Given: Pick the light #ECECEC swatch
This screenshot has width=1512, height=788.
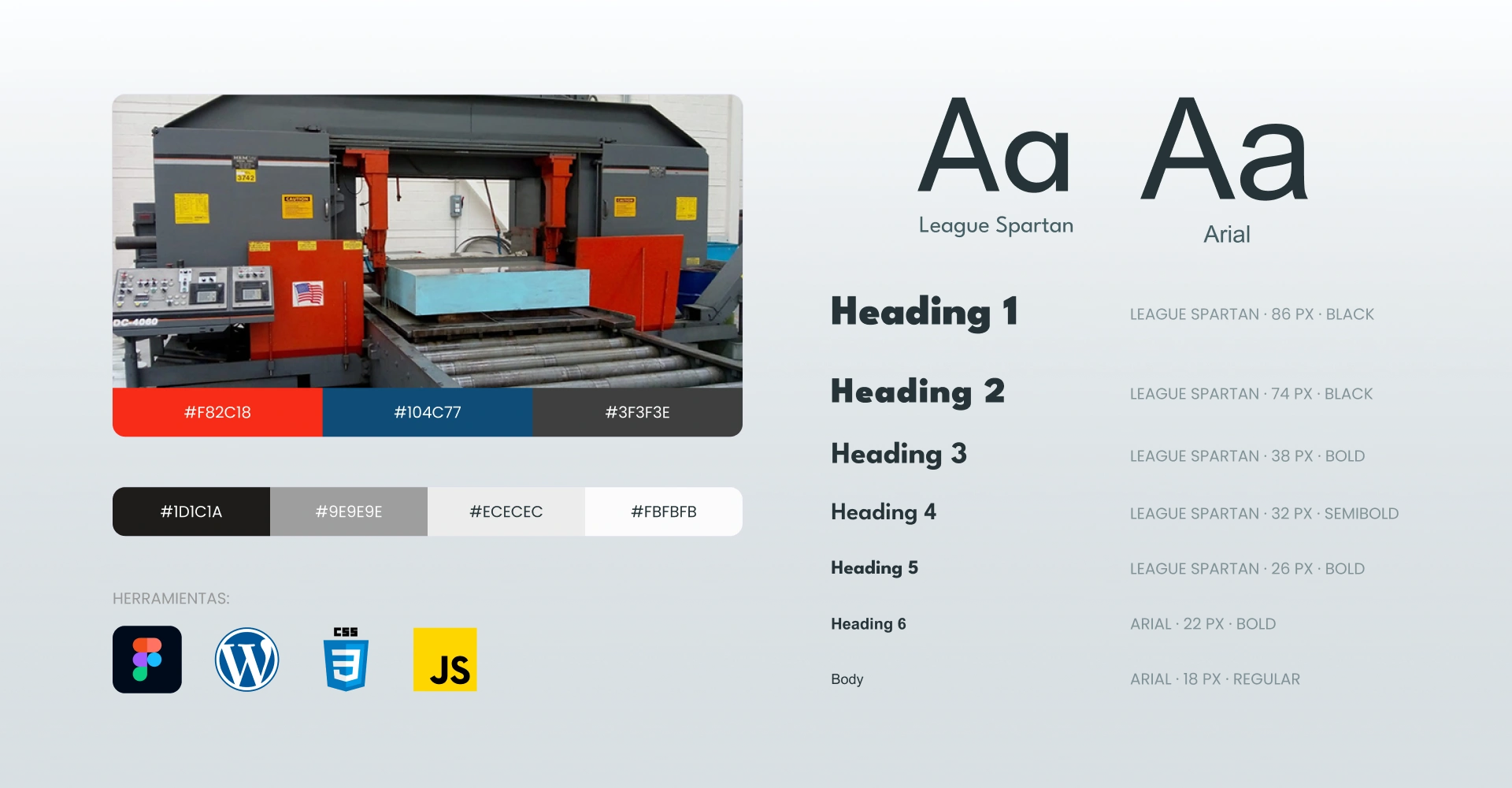Looking at the screenshot, I should point(506,511).
